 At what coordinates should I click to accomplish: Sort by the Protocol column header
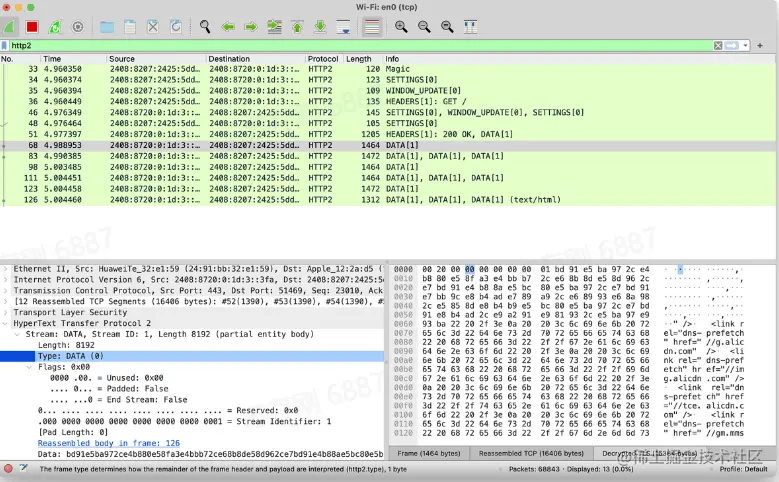click(x=324, y=59)
